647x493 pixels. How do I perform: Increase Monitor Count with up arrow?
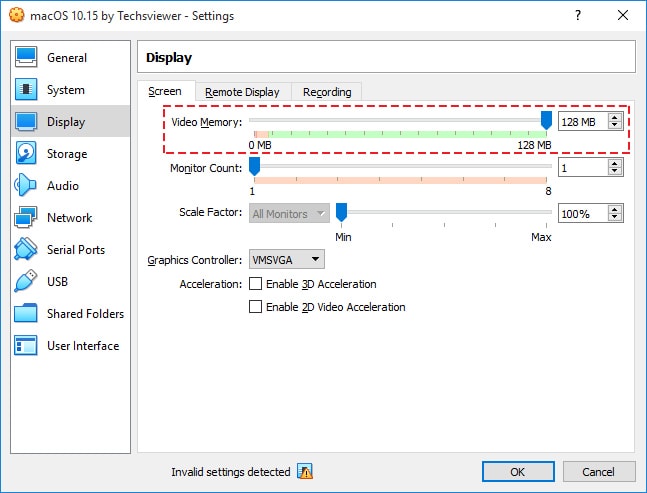click(x=615, y=163)
